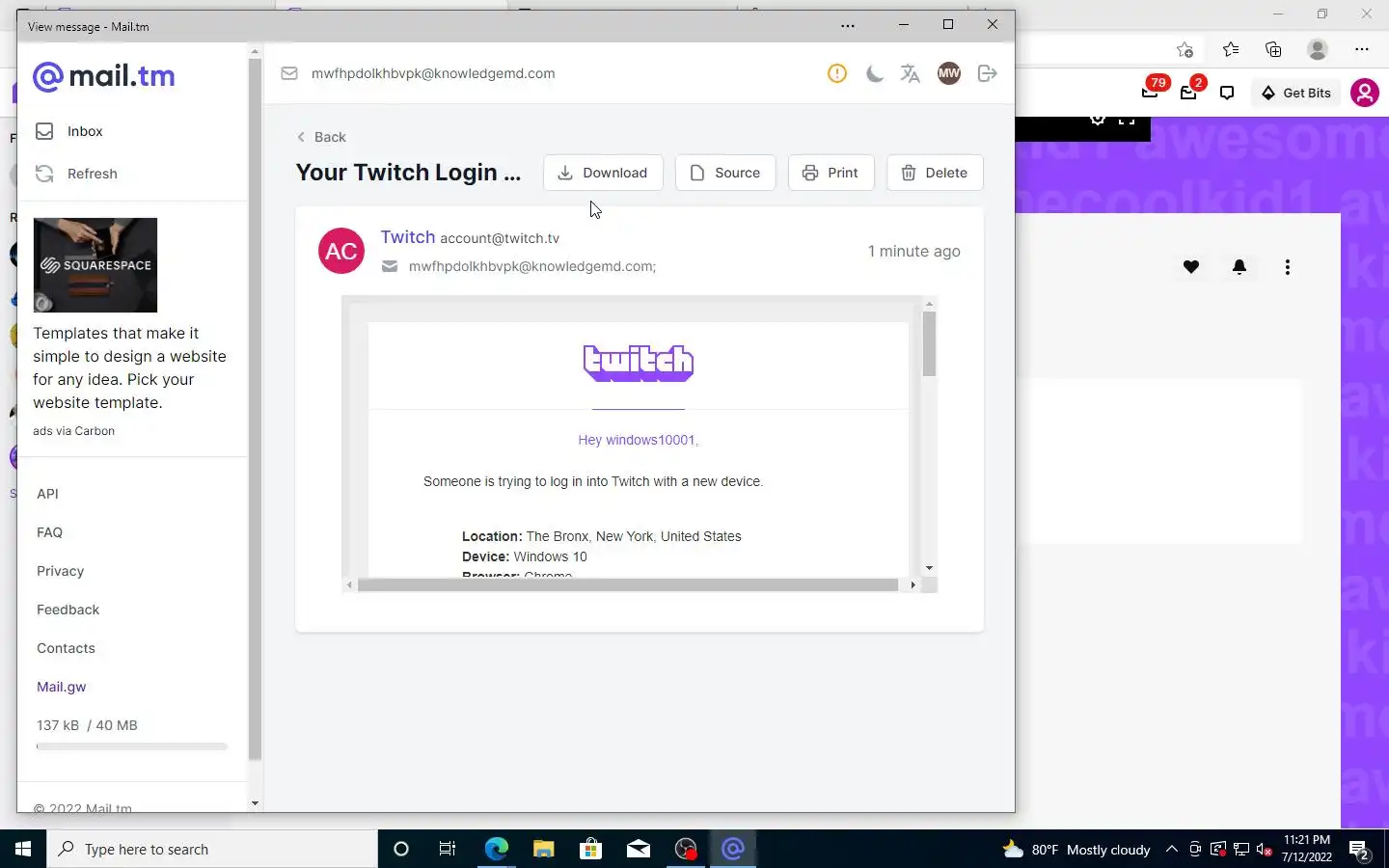Open the FAQ sidebar link
Viewport: 1389px width, 868px height.
pyautogui.click(x=49, y=532)
